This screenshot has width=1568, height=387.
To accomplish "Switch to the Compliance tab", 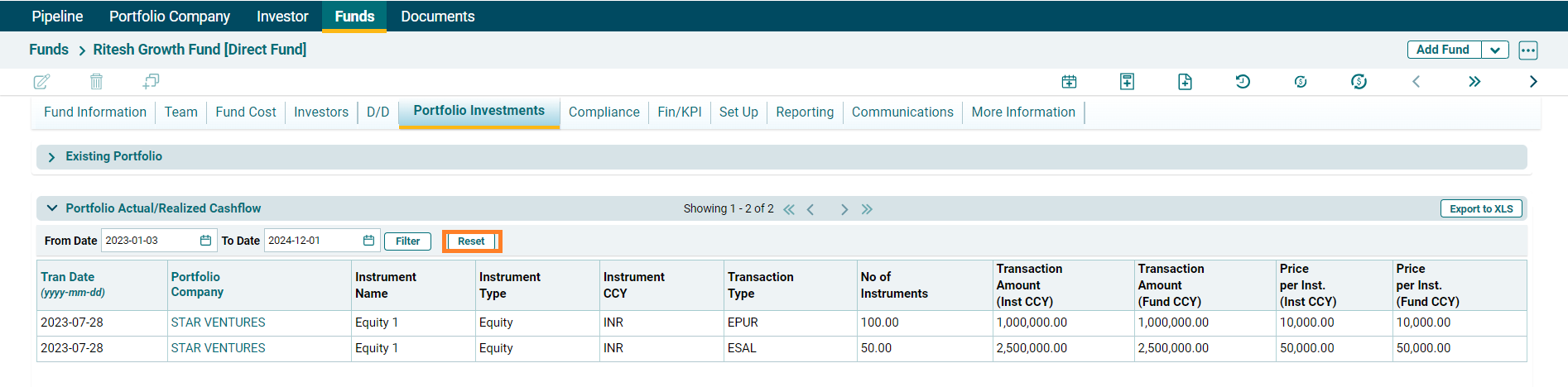I will click(x=604, y=112).
